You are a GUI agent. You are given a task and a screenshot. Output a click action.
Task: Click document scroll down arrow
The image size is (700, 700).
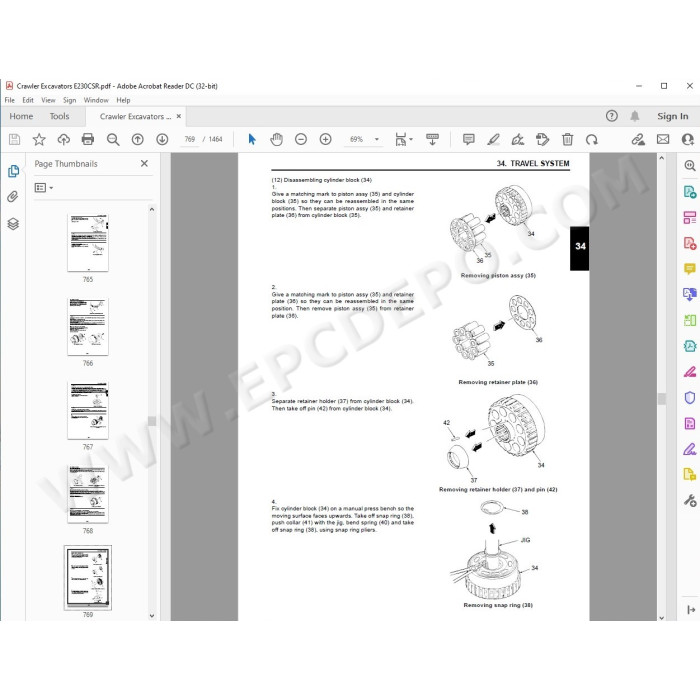(x=662, y=617)
